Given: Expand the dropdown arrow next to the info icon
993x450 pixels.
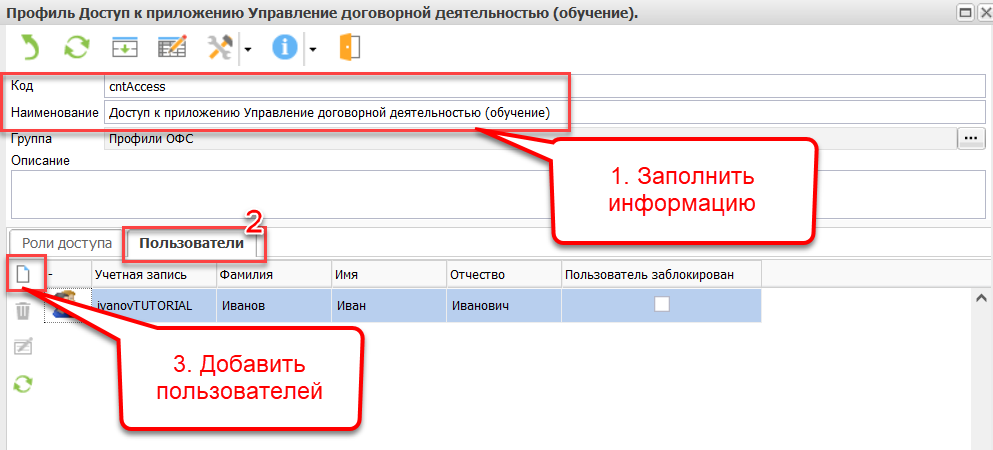Looking at the screenshot, I should click(x=312, y=49).
